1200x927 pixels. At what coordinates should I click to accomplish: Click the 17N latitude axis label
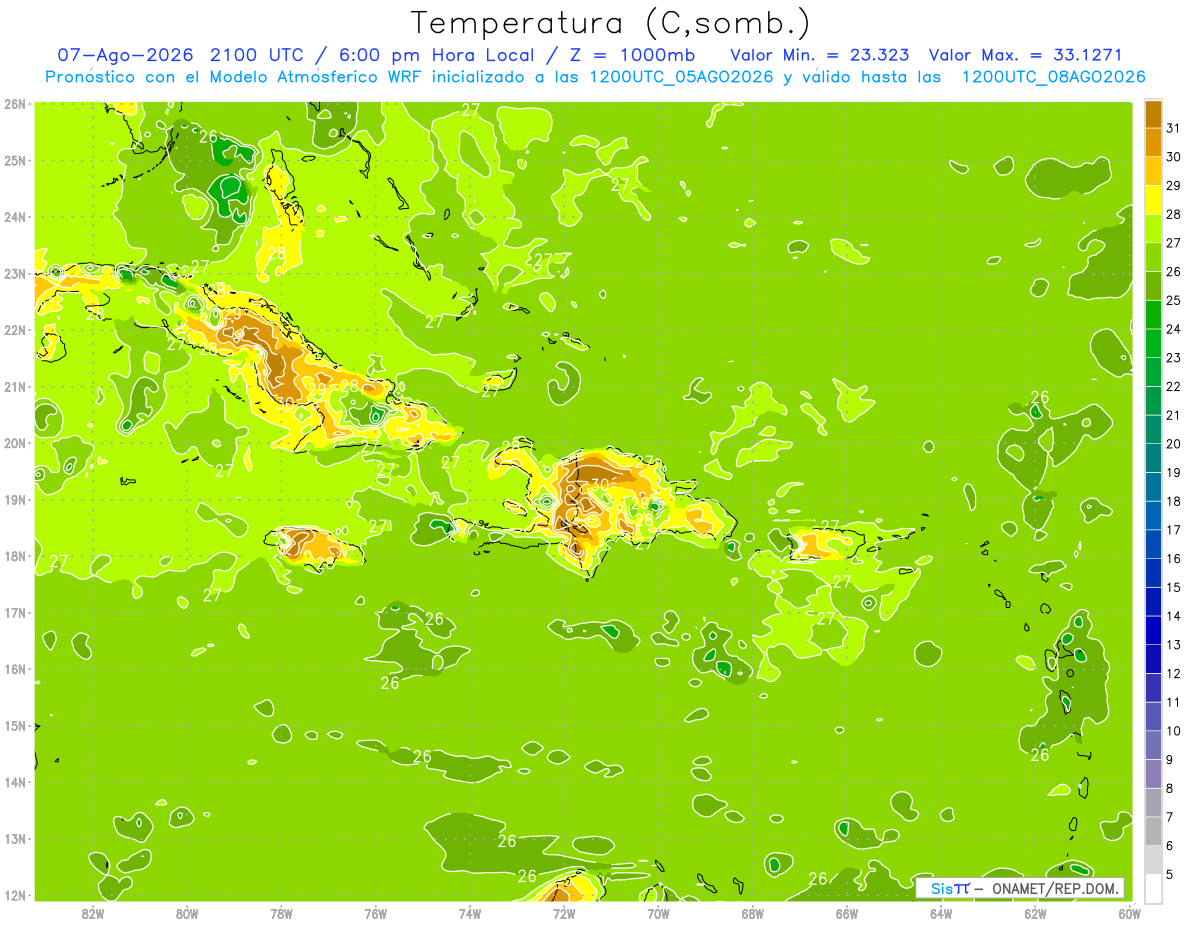click(x=15, y=612)
